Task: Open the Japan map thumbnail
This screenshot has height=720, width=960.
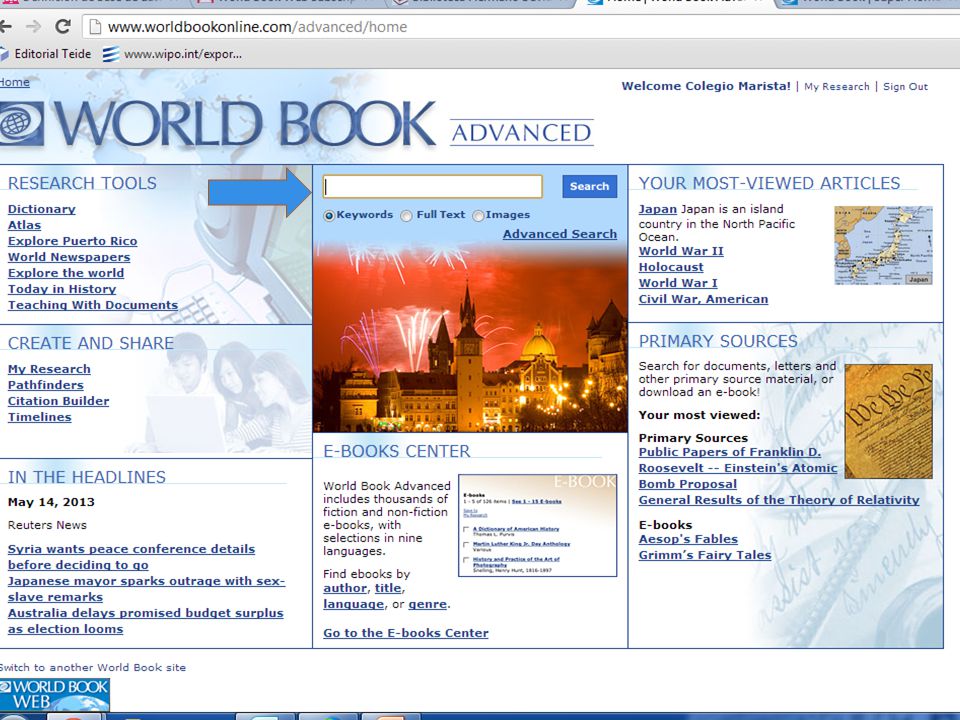Action: click(x=883, y=245)
